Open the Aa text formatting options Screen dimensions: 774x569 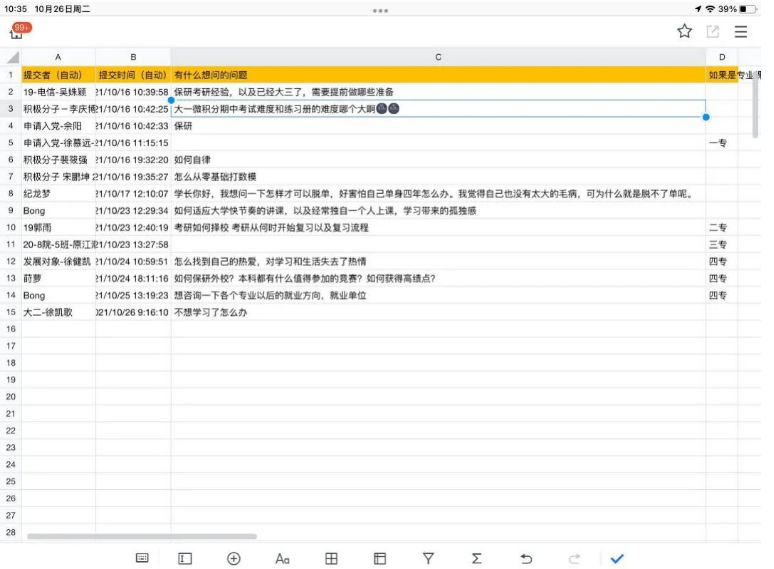point(282,558)
